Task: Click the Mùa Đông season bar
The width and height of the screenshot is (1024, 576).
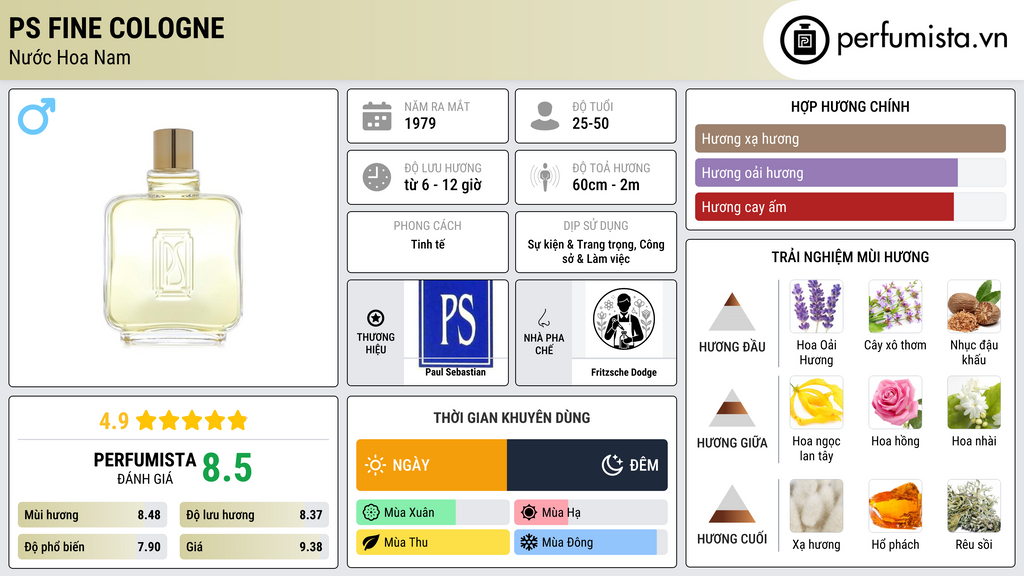Action: [591, 542]
